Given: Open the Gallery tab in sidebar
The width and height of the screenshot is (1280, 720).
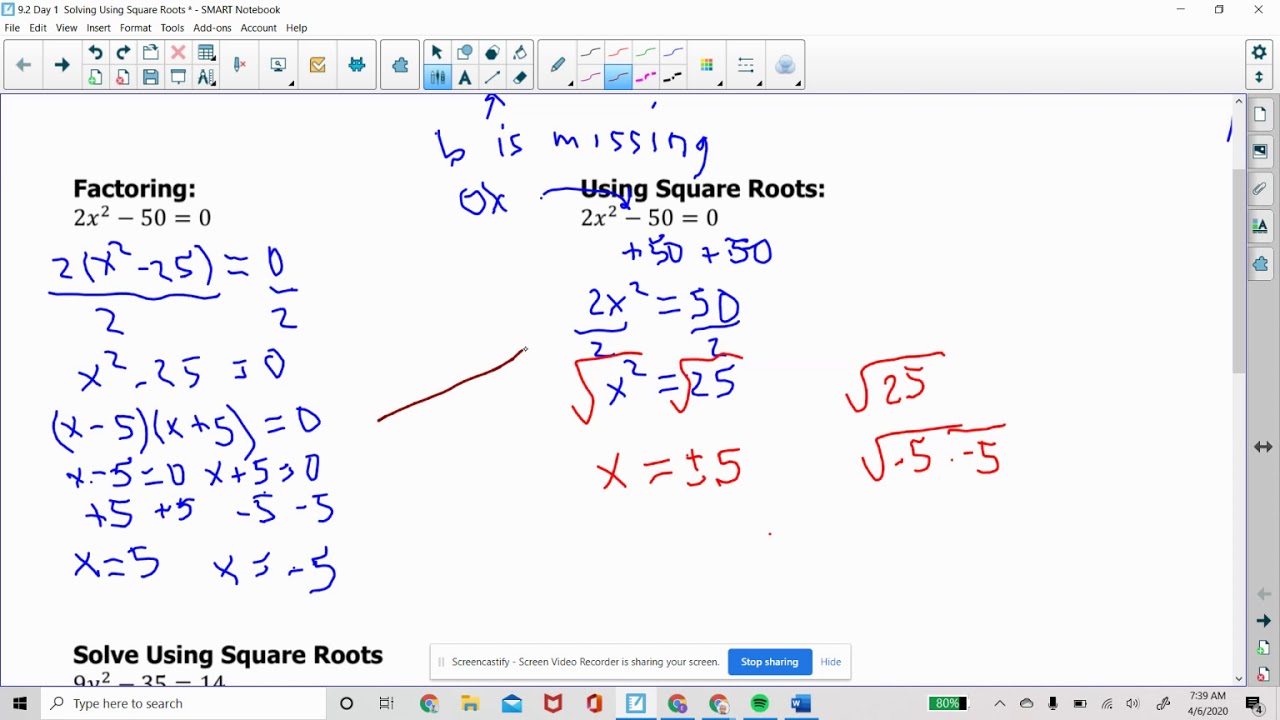Looking at the screenshot, I should 1260,151.
